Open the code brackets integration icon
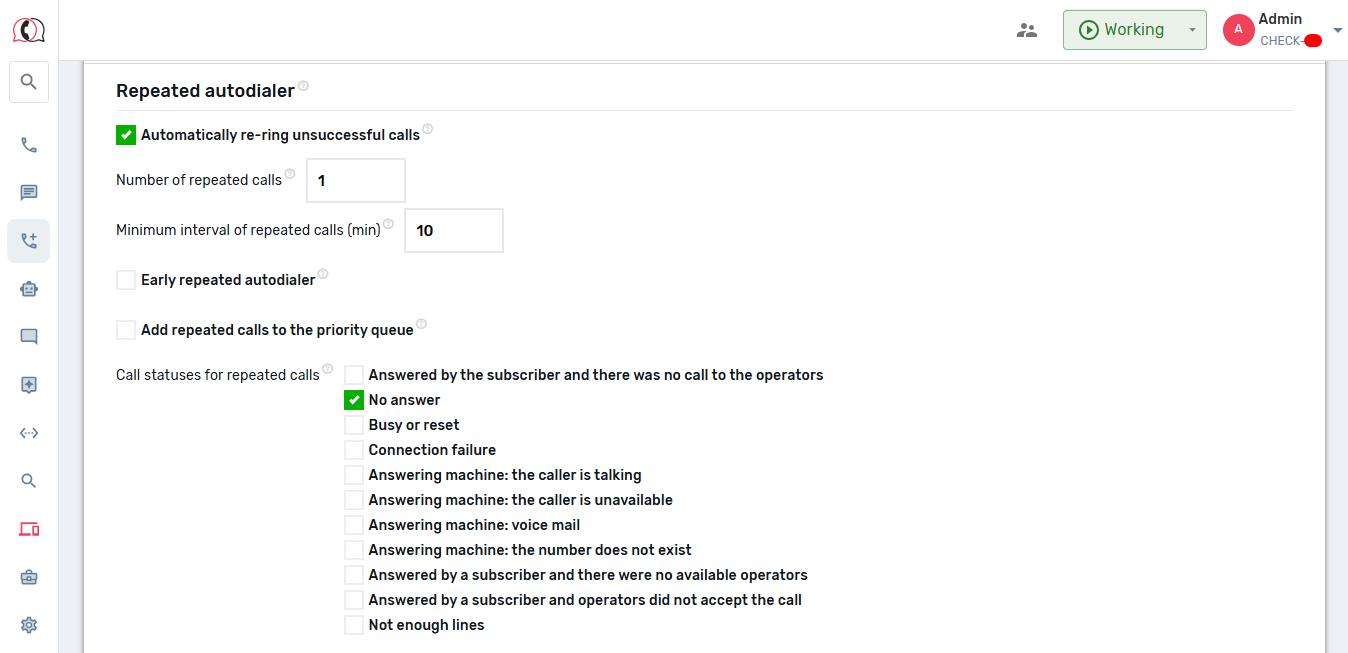Image resolution: width=1348 pixels, height=653 pixels. click(29, 433)
